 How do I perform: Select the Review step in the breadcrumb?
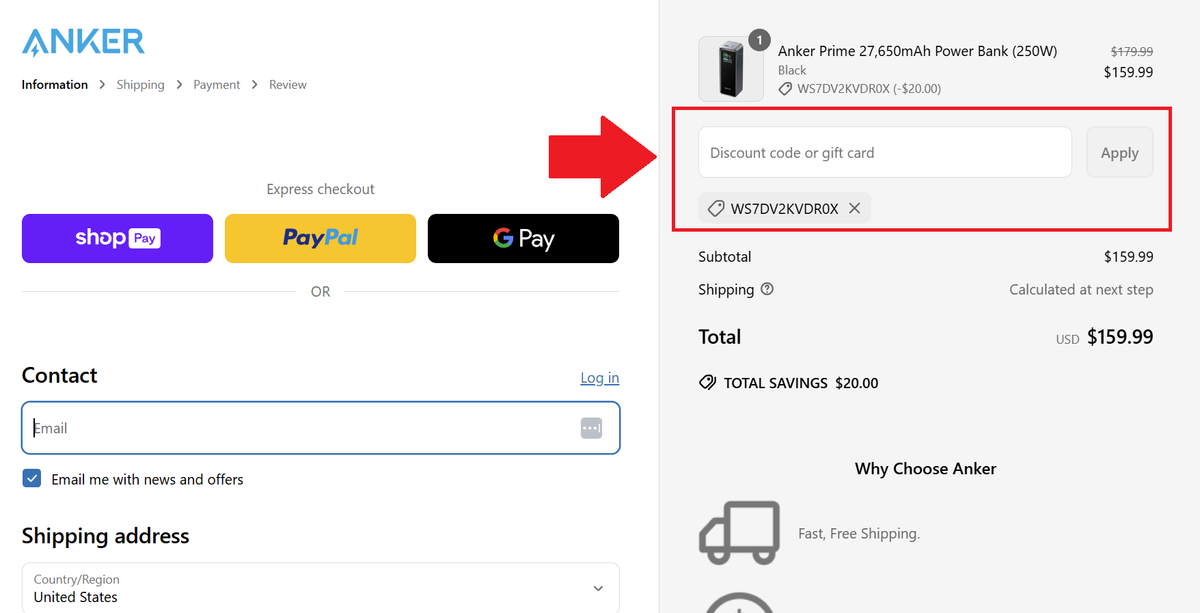pos(287,84)
